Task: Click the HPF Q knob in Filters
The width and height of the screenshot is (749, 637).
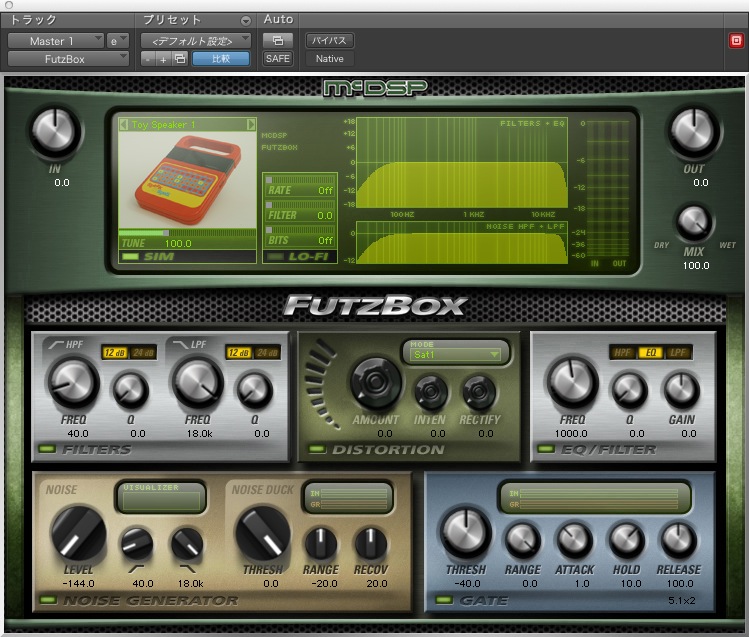Action: point(130,390)
